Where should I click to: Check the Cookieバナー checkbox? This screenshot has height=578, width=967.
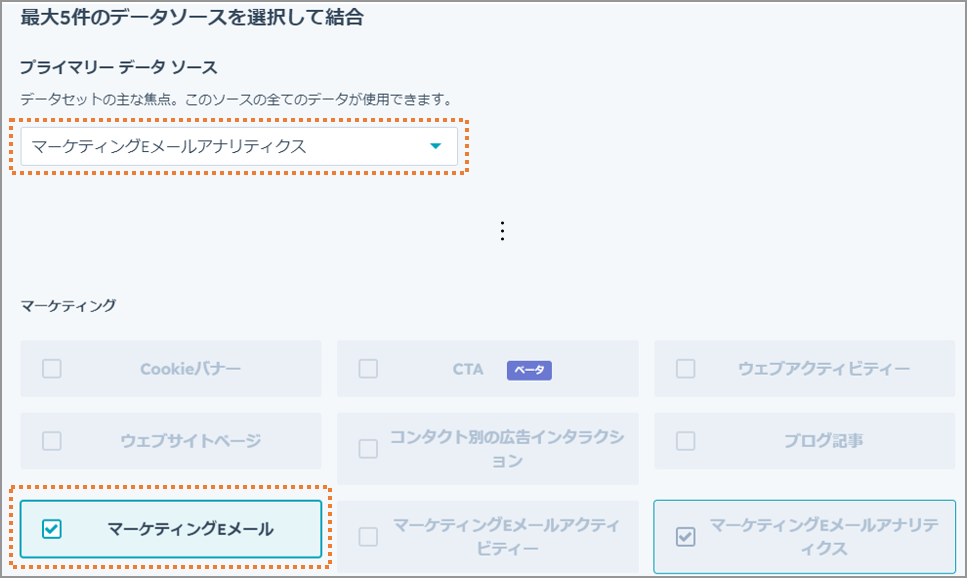coord(52,369)
